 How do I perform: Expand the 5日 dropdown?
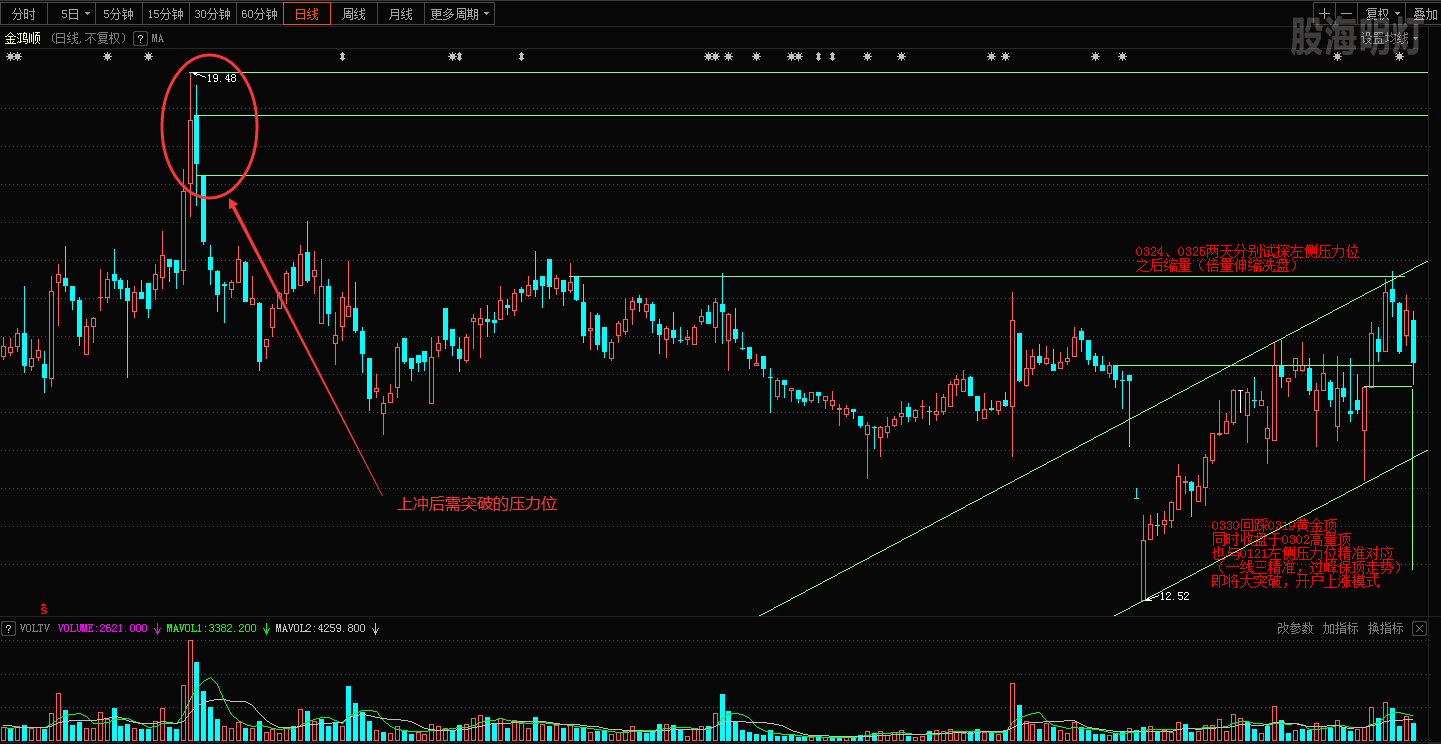[74, 14]
